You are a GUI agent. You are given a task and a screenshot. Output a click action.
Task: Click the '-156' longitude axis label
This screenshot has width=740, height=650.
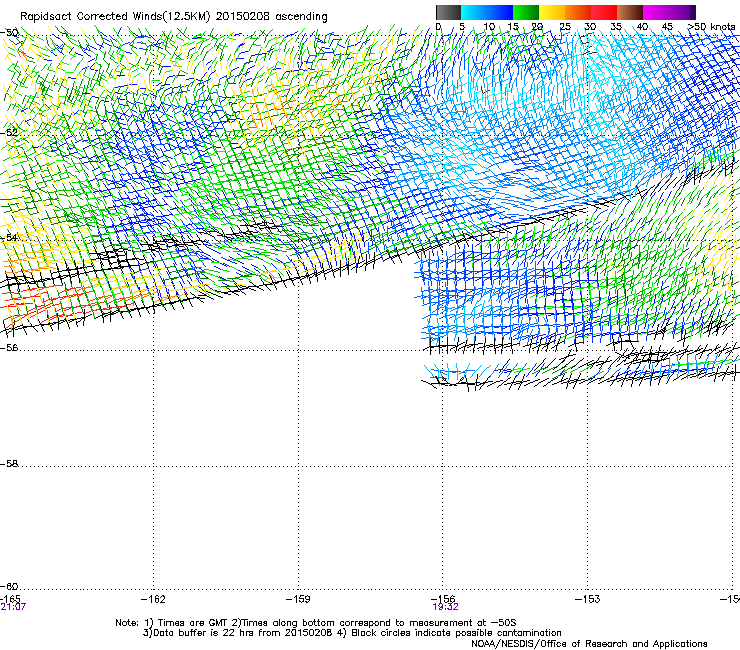coord(443,599)
